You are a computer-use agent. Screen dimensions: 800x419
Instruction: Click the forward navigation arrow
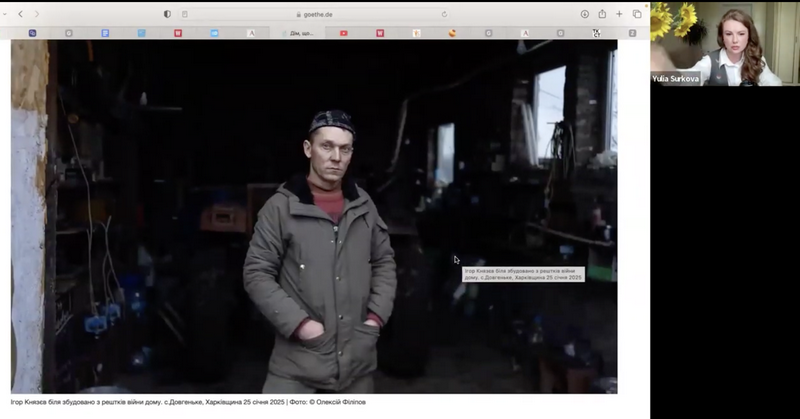pos(37,14)
